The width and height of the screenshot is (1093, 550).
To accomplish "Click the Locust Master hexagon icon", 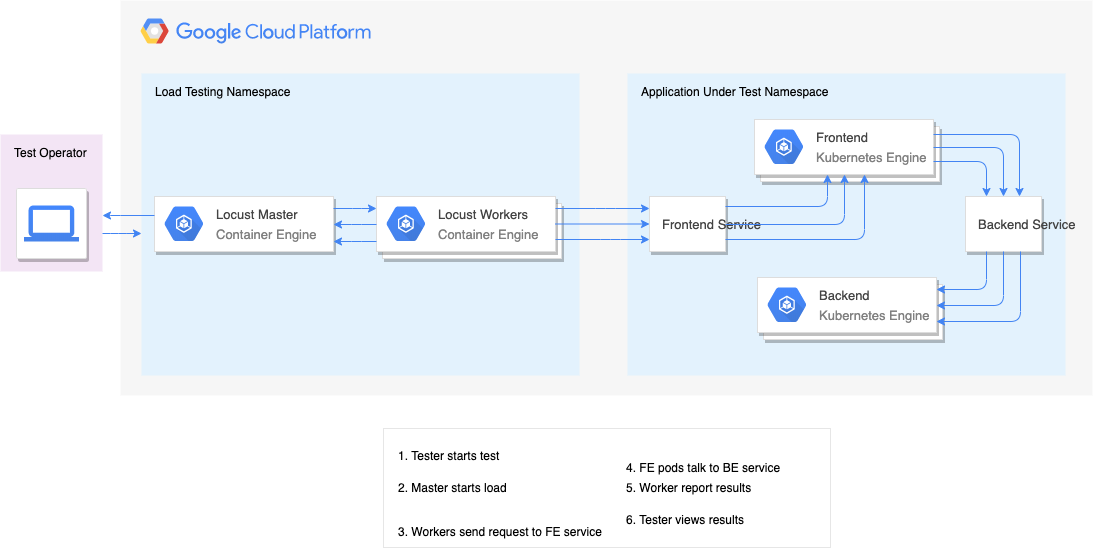I will (184, 224).
